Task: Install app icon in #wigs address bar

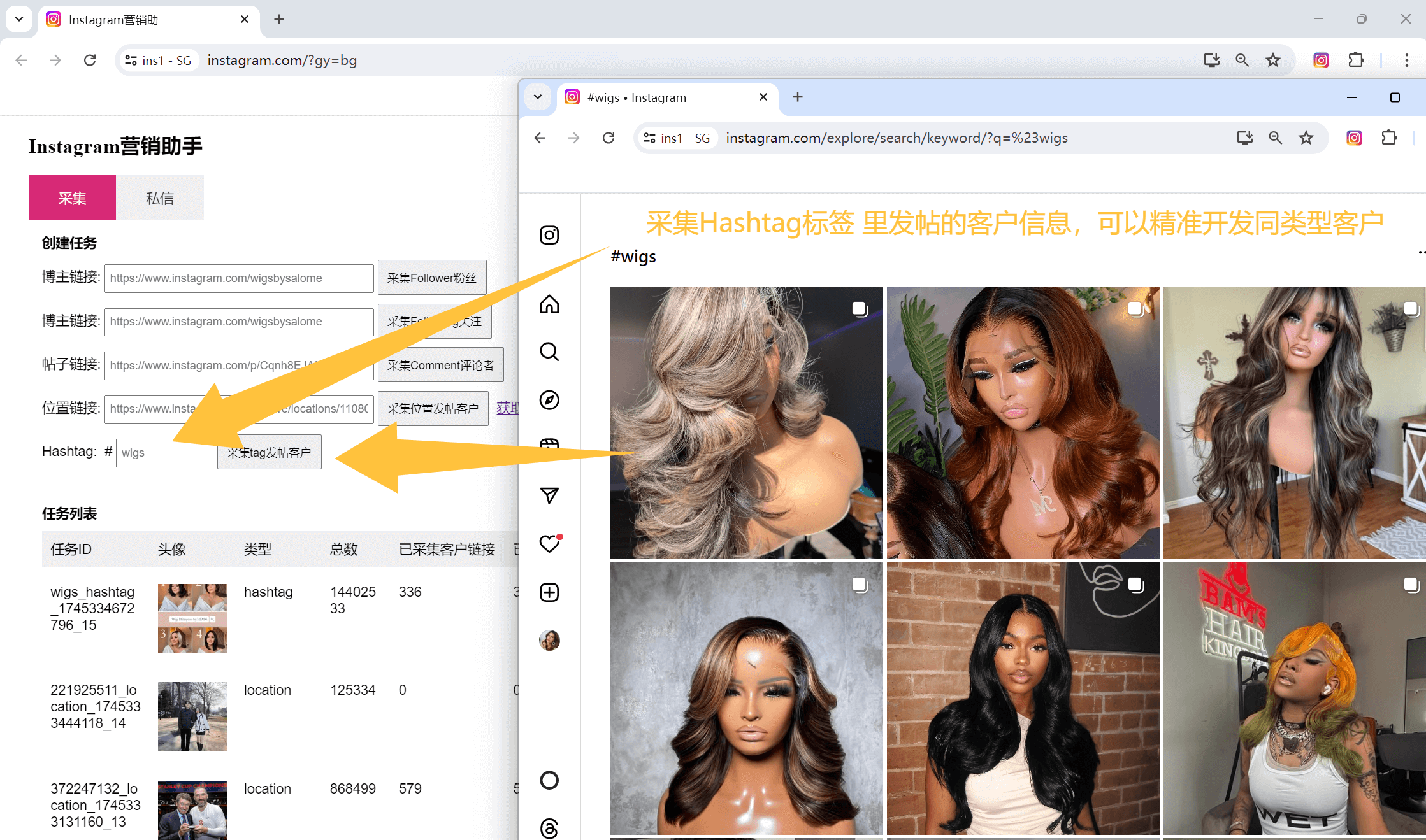Action: pos(1244,138)
